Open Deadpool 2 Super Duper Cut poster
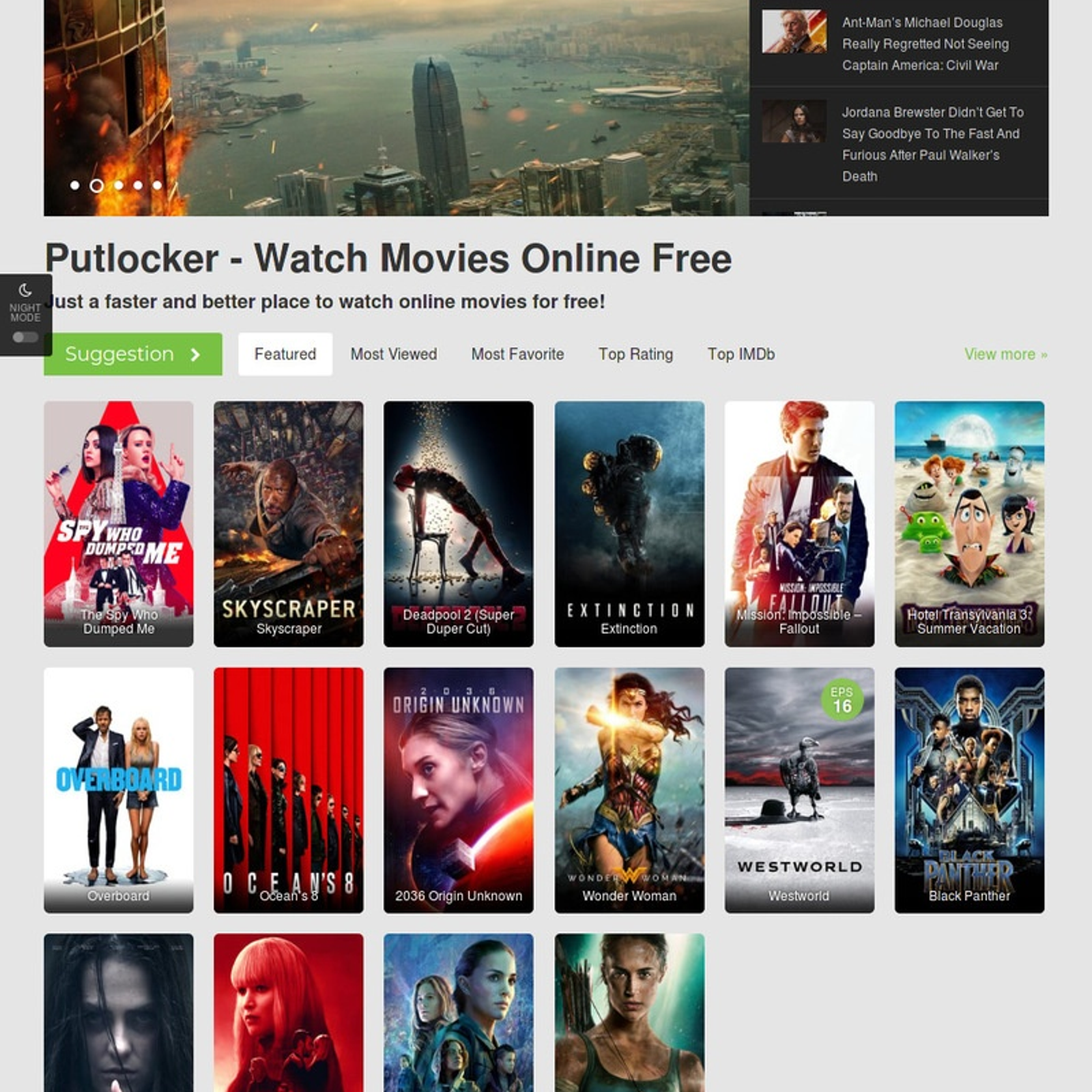This screenshot has width=1092, height=1092. pos(459,523)
